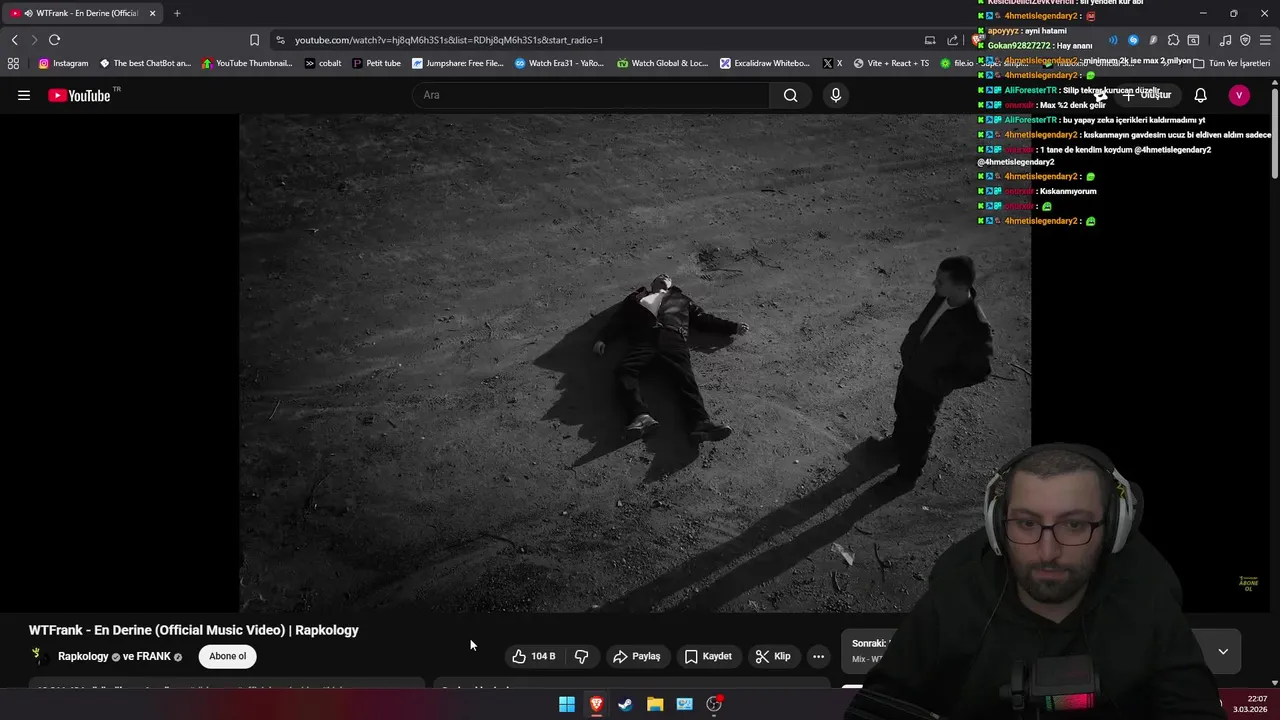Click the taskbar clock showing 22:07
This screenshot has height=720, width=1280.
1249,704
